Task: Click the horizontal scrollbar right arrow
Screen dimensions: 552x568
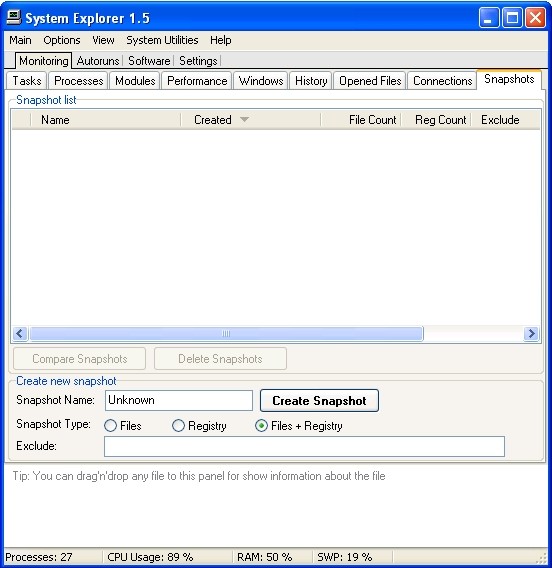Action: tap(531, 333)
